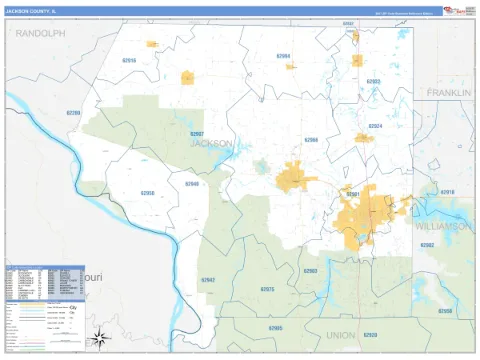Click ZIP code label 62950
480x360 pixels.
pyautogui.click(x=148, y=193)
